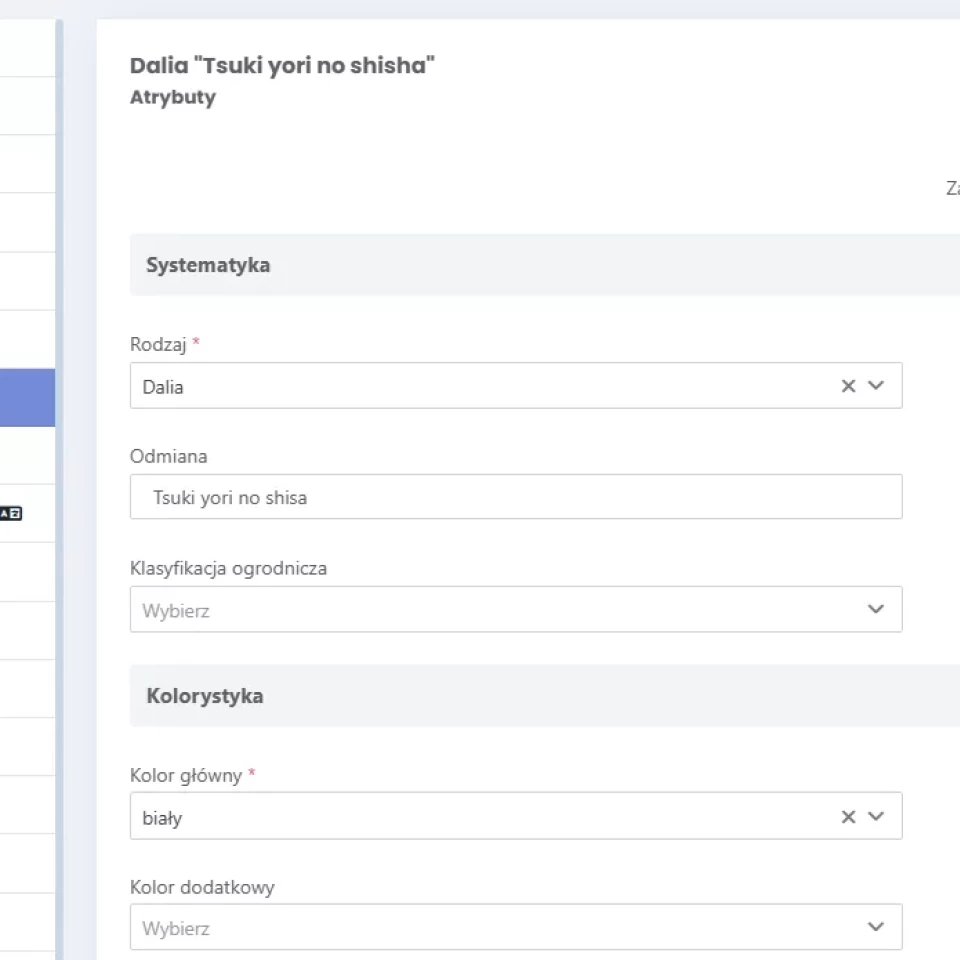Click Wybierz placeholder in Kolor dodatkowy
The width and height of the screenshot is (960, 960).
pyautogui.click(x=176, y=928)
